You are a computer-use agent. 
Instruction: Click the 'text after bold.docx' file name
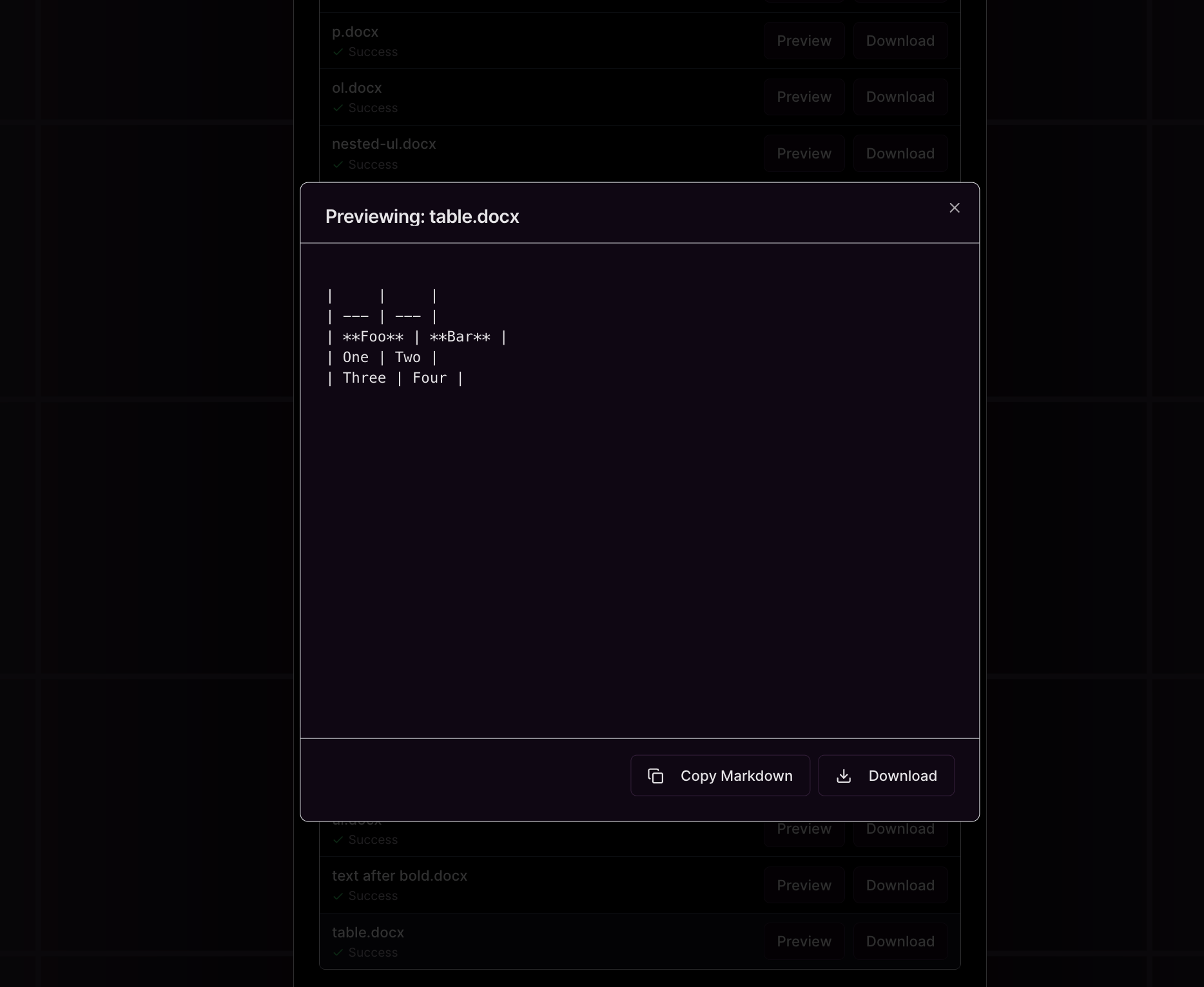(400, 876)
